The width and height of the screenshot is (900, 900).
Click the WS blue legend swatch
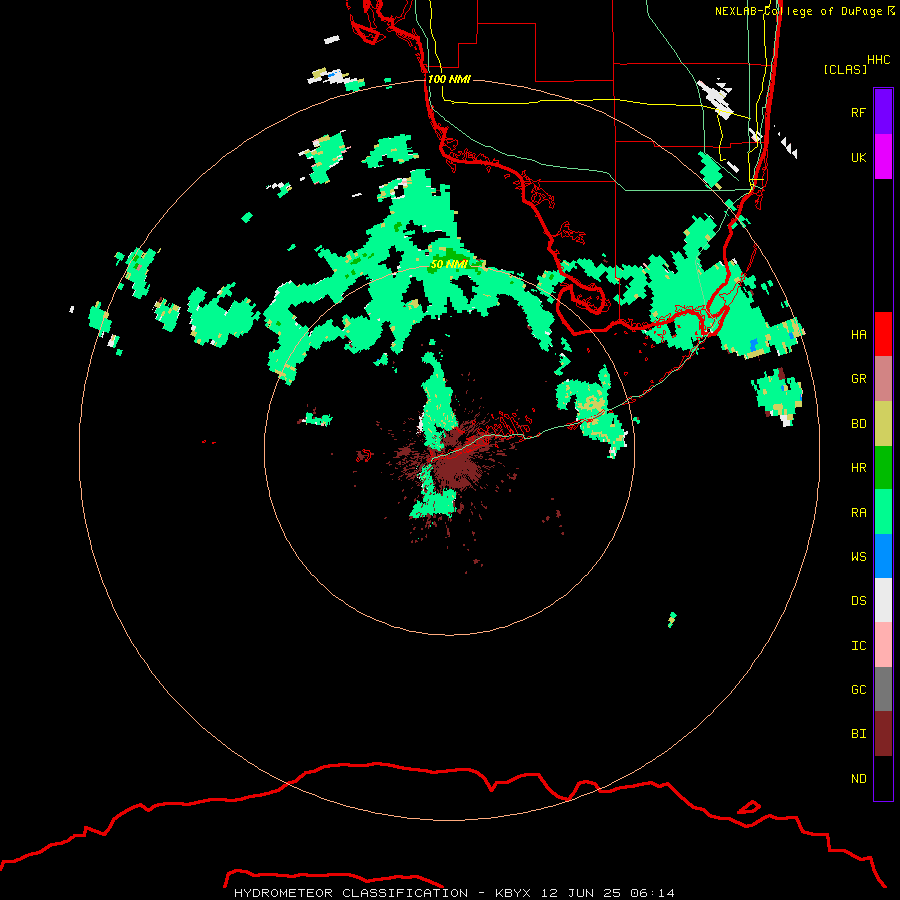(x=883, y=556)
